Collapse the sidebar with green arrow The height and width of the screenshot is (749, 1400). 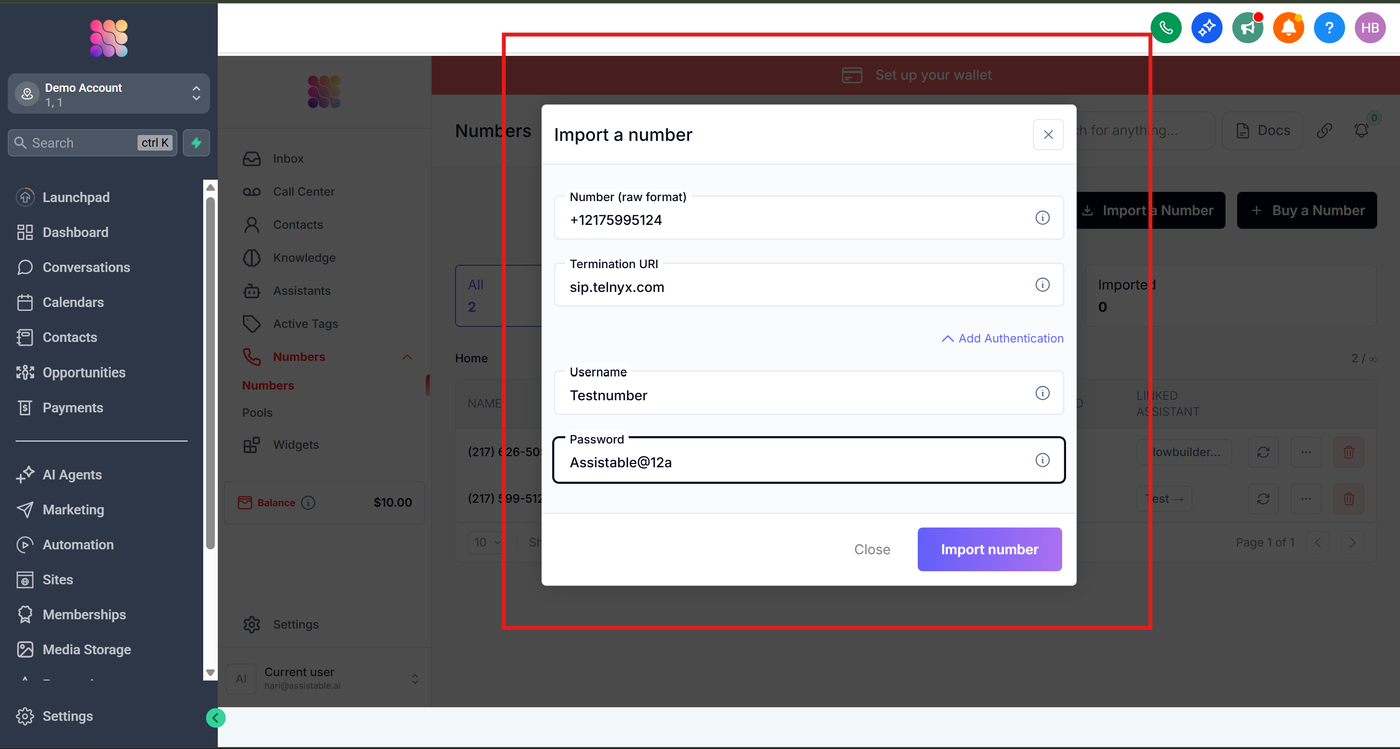215,717
